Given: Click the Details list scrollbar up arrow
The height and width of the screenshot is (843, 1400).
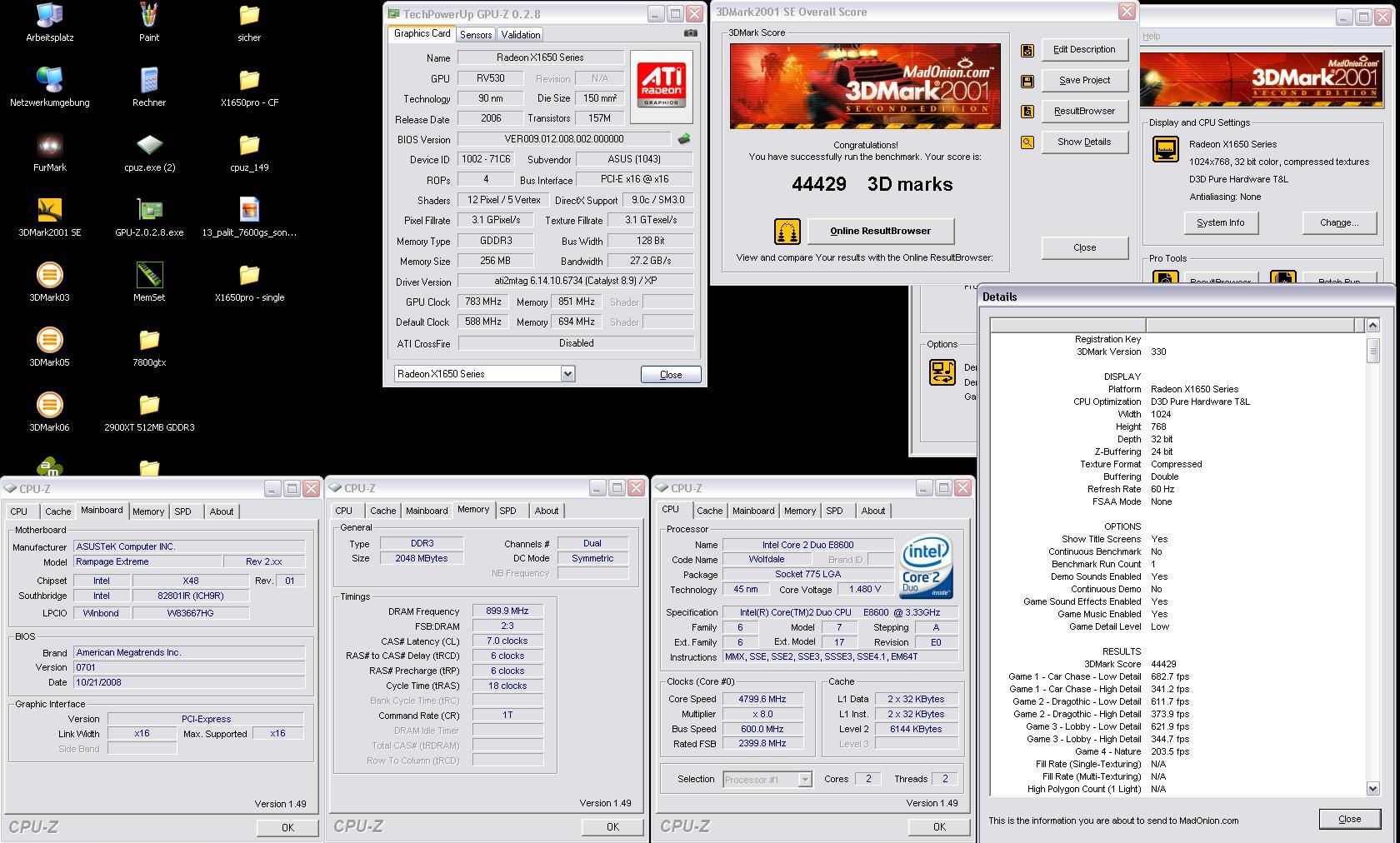Looking at the screenshot, I should tap(1372, 325).
